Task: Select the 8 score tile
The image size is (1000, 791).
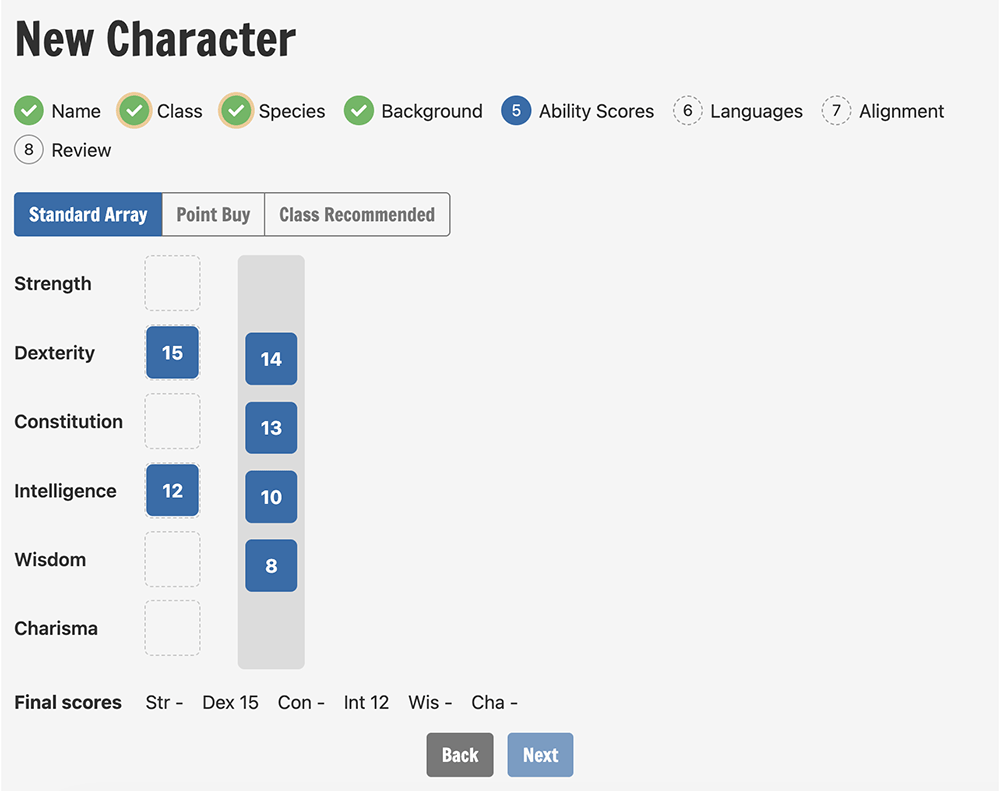Action: [271, 565]
